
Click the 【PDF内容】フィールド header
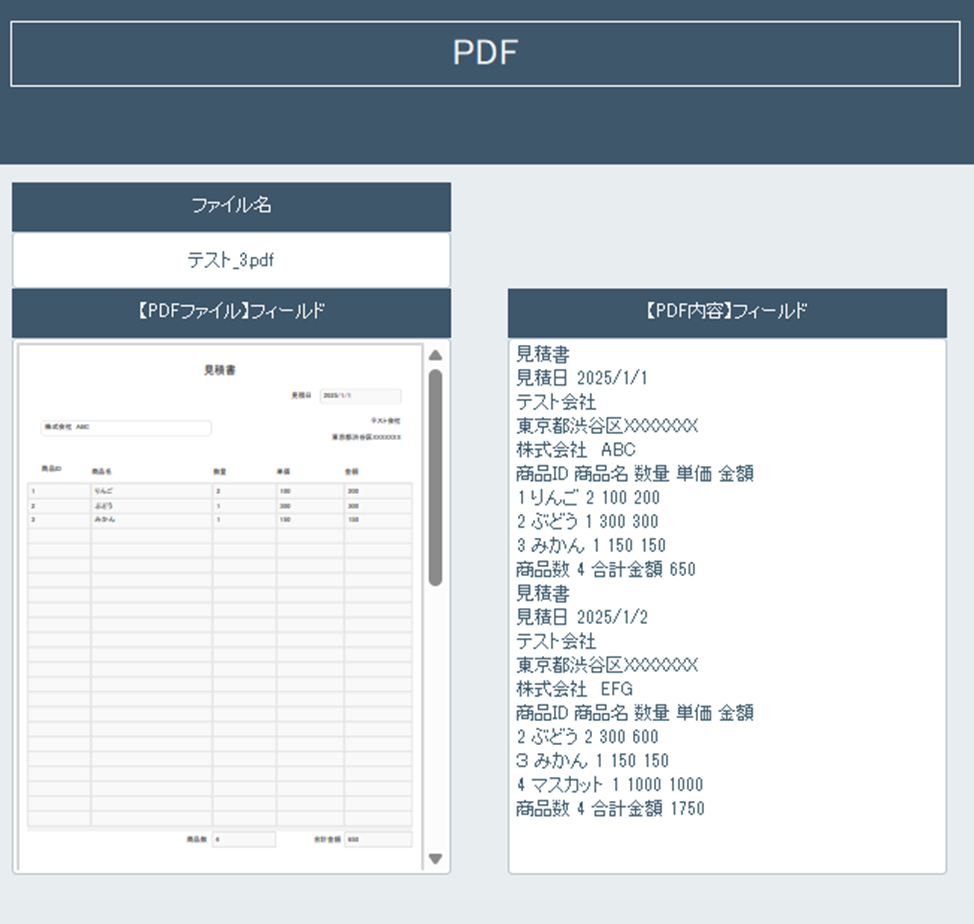click(727, 312)
